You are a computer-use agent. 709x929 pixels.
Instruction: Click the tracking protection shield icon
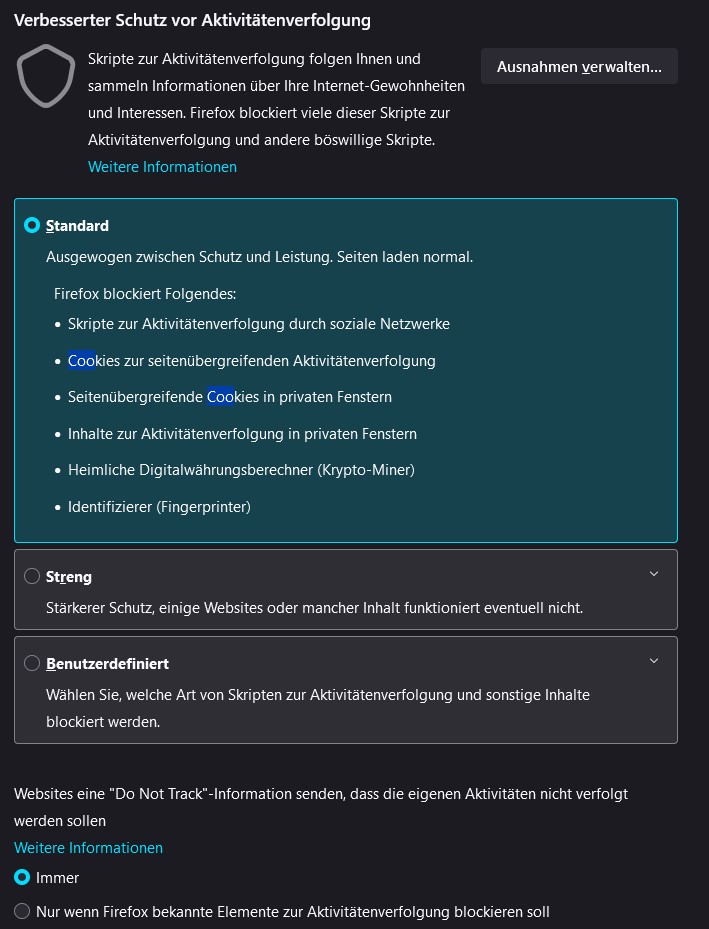point(46,78)
